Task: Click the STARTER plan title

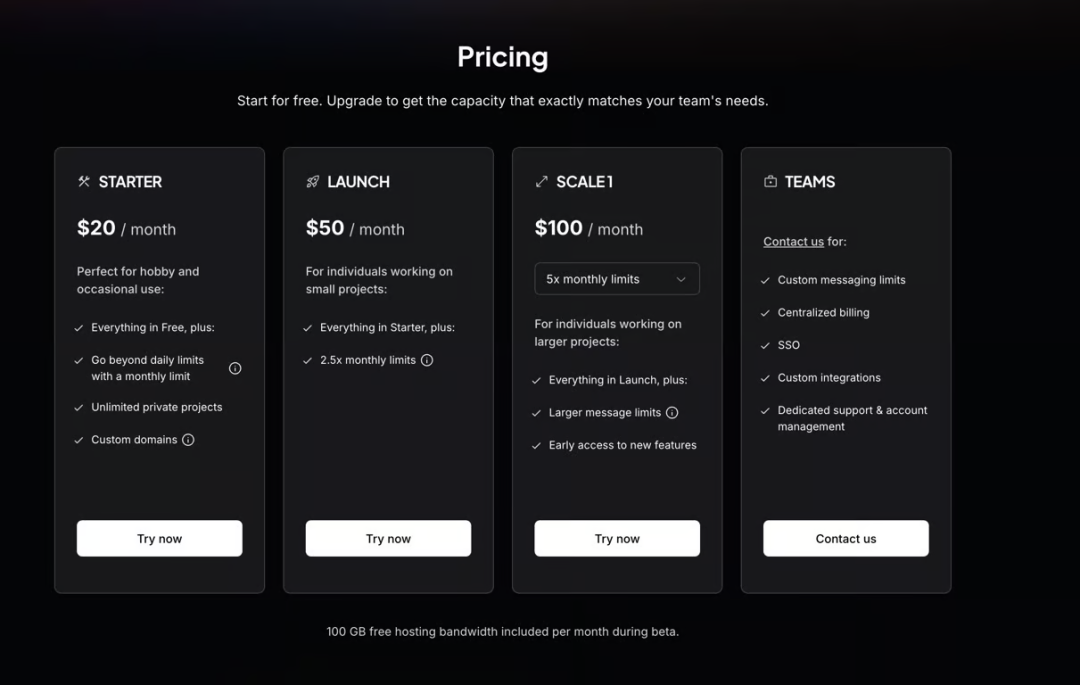Action: (x=130, y=182)
